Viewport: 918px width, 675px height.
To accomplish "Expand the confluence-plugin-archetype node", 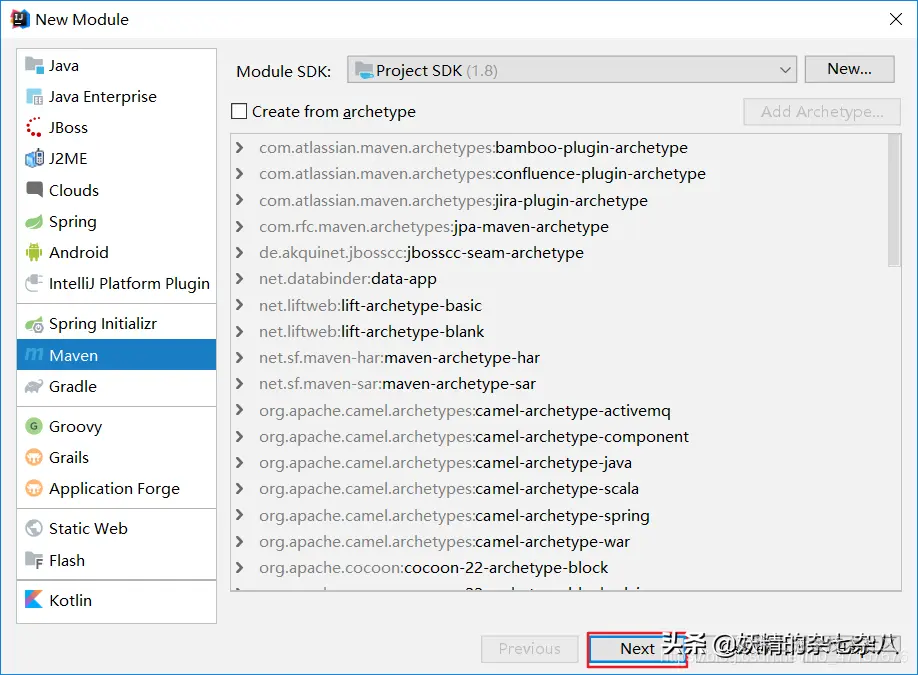I will (239, 174).
